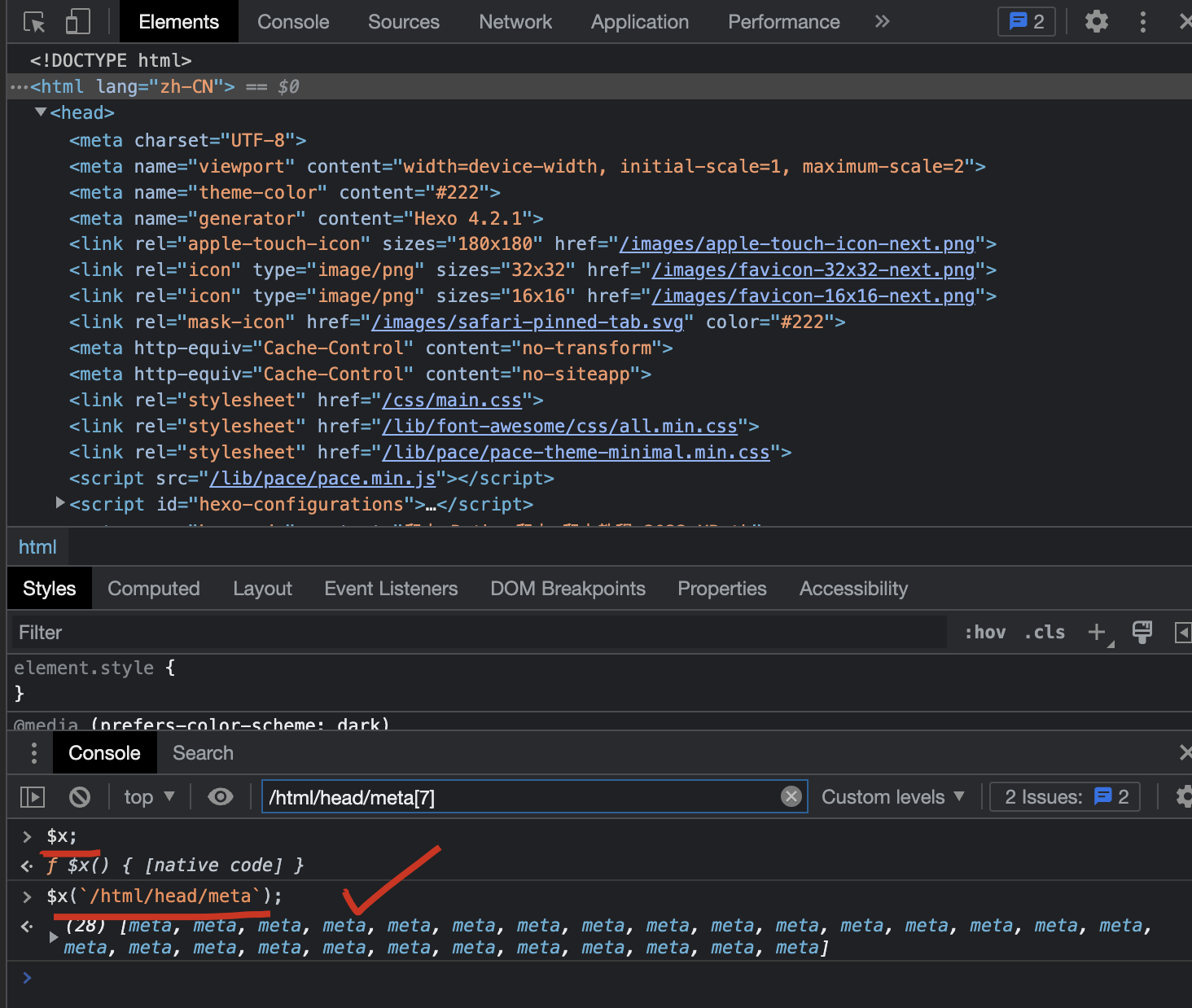Open the 2 Issues button
The width and height of the screenshot is (1192, 1008).
pyautogui.click(x=1065, y=797)
